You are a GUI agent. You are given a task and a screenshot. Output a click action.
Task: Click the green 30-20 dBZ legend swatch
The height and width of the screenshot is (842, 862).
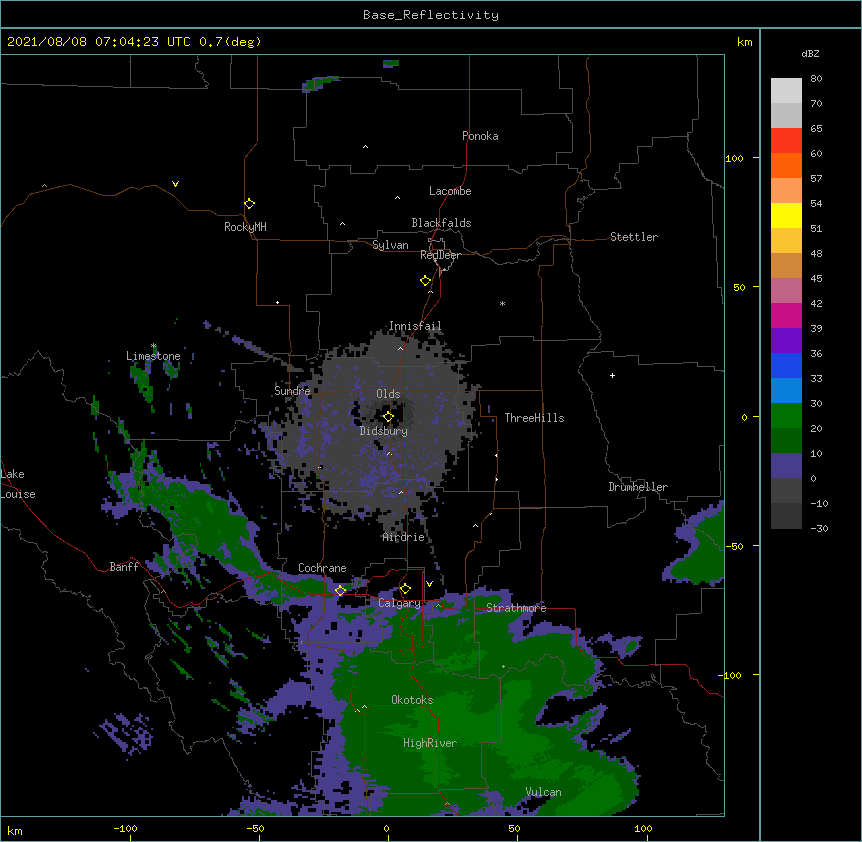coord(786,416)
